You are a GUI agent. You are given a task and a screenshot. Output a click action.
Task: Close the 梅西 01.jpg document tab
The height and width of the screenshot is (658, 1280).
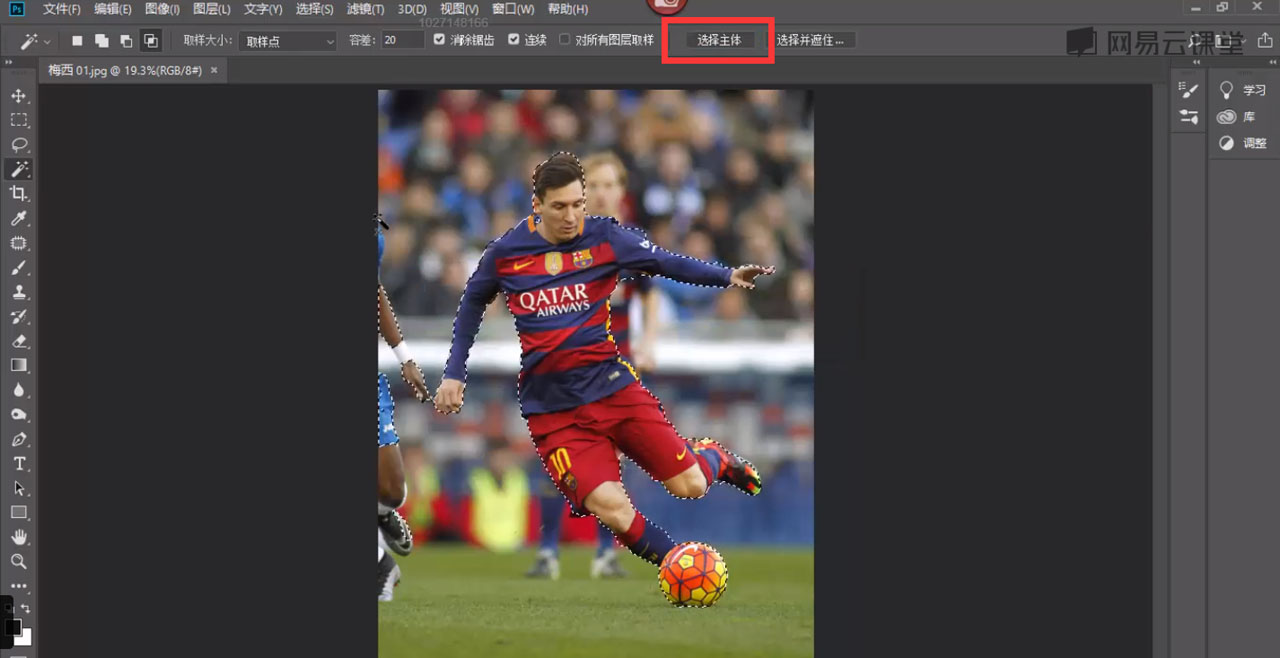click(214, 70)
